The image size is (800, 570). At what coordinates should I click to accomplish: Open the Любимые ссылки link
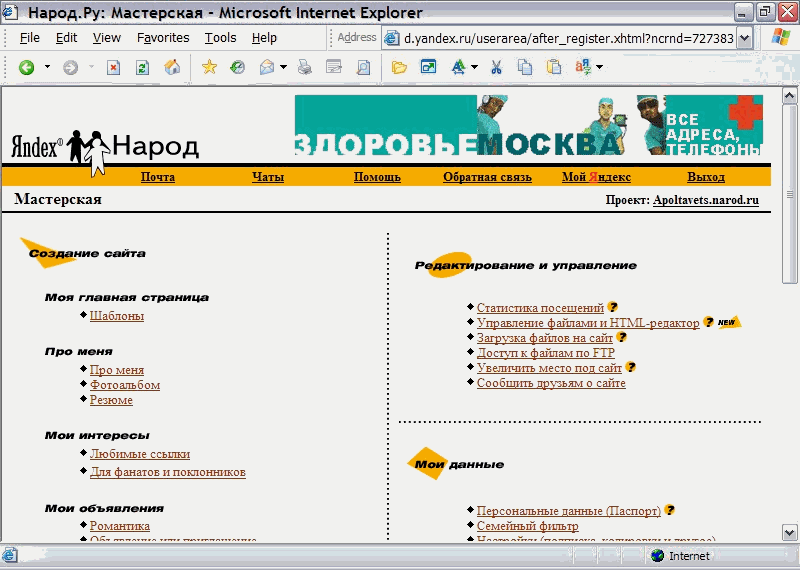pyautogui.click(x=140, y=454)
